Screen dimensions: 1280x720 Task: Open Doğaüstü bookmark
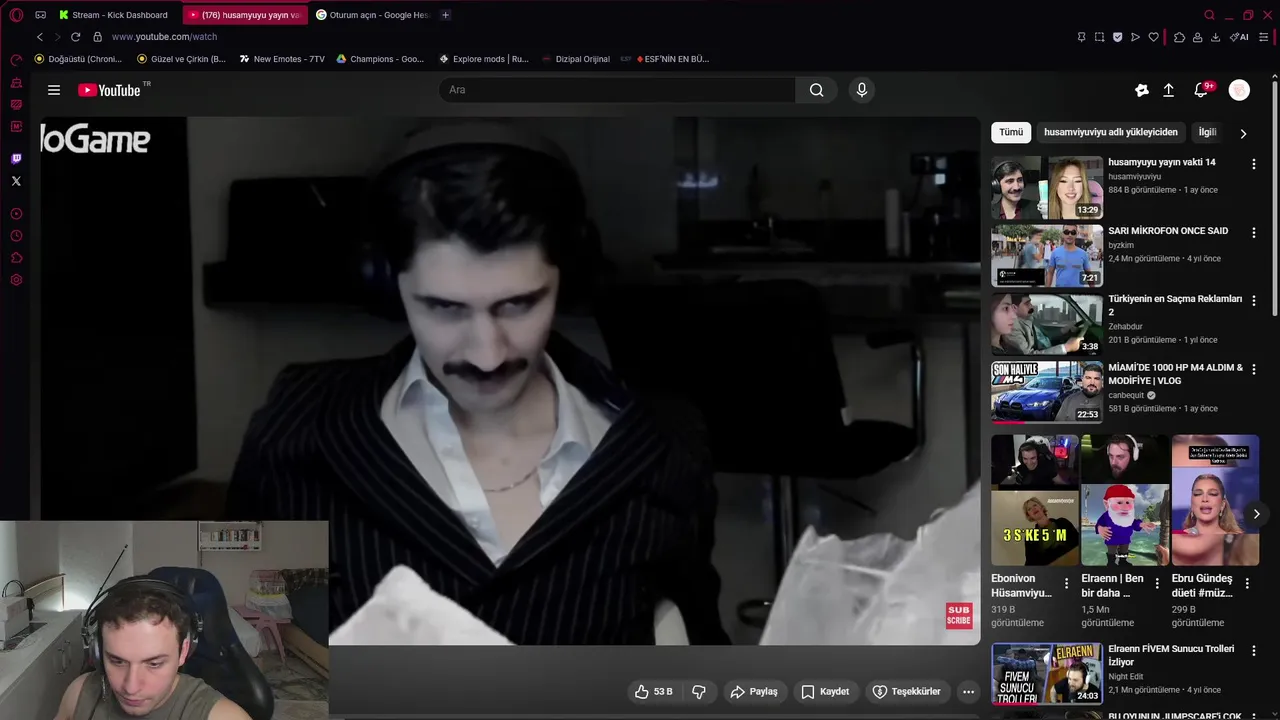(x=78, y=59)
